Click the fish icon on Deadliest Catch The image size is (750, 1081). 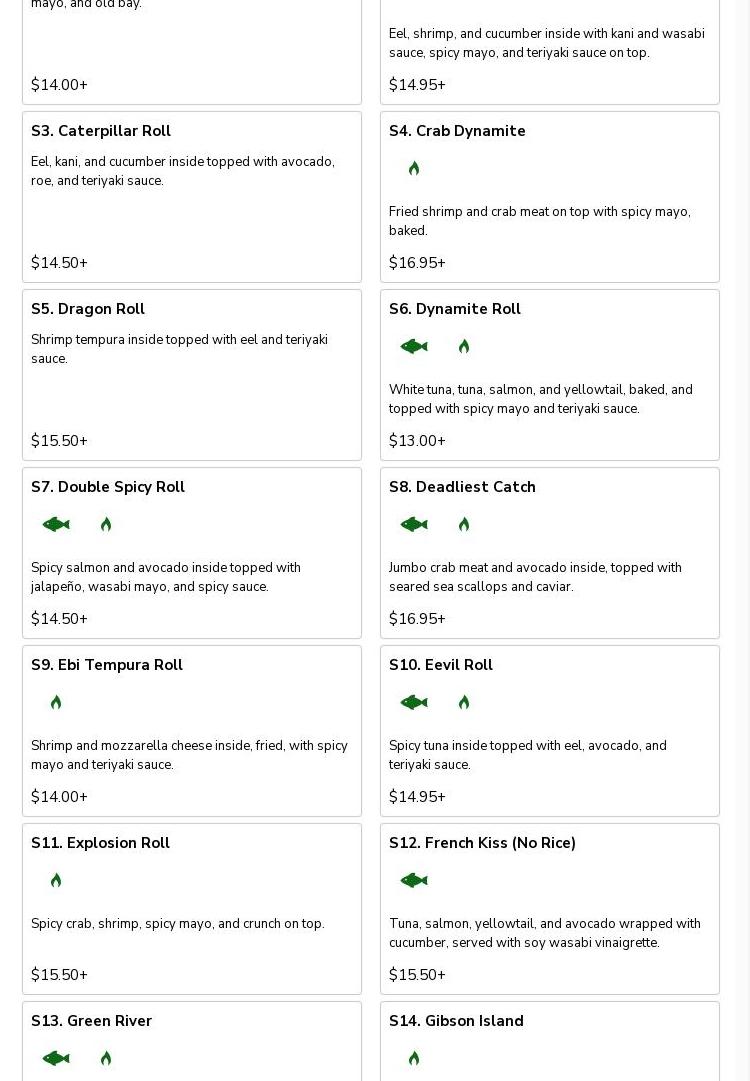tap(413, 524)
